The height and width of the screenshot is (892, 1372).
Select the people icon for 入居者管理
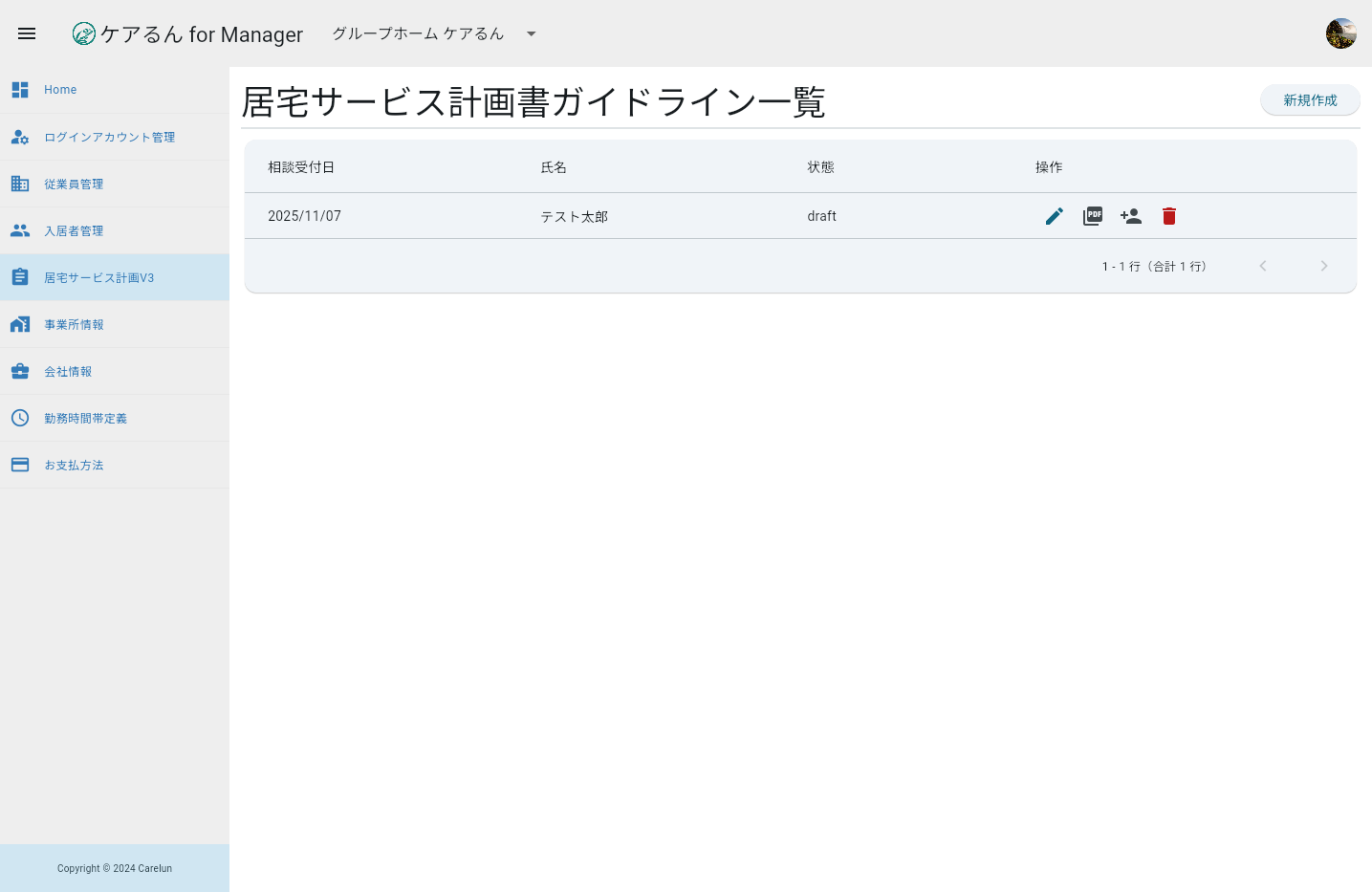coord(20,230)
